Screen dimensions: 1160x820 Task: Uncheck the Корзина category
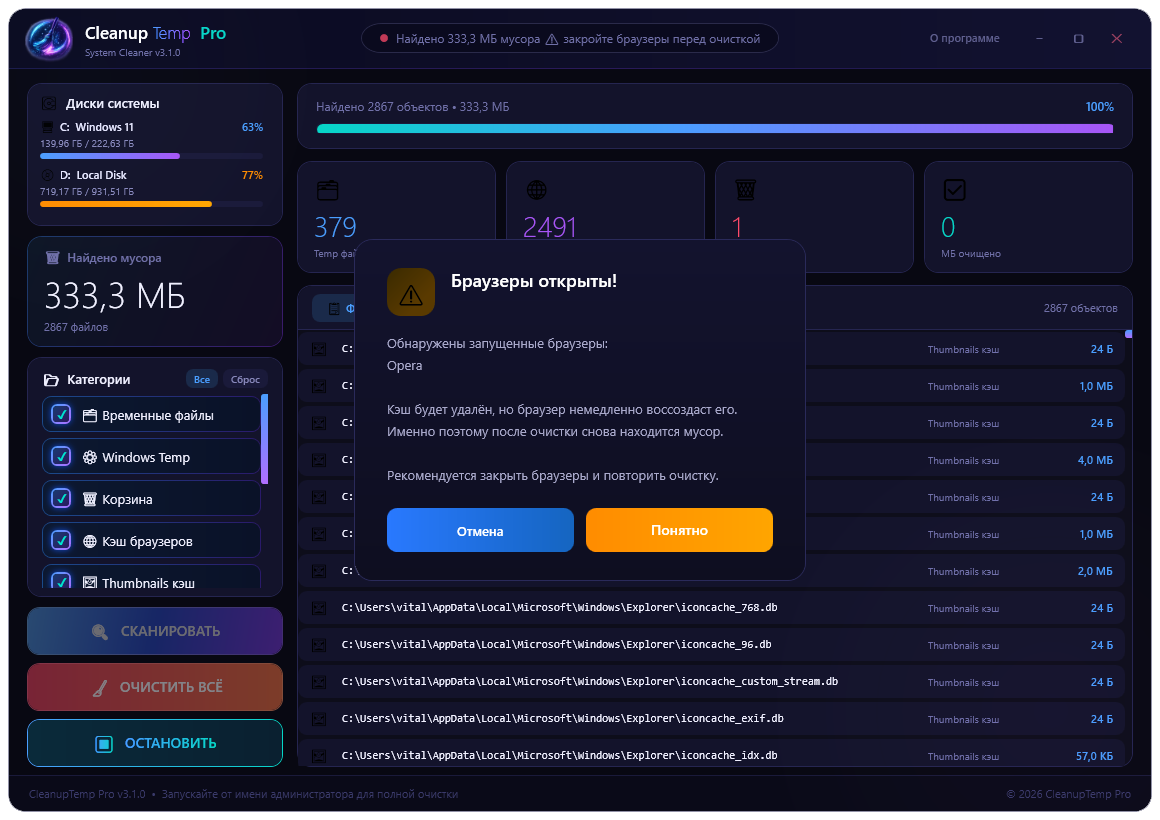61,498
